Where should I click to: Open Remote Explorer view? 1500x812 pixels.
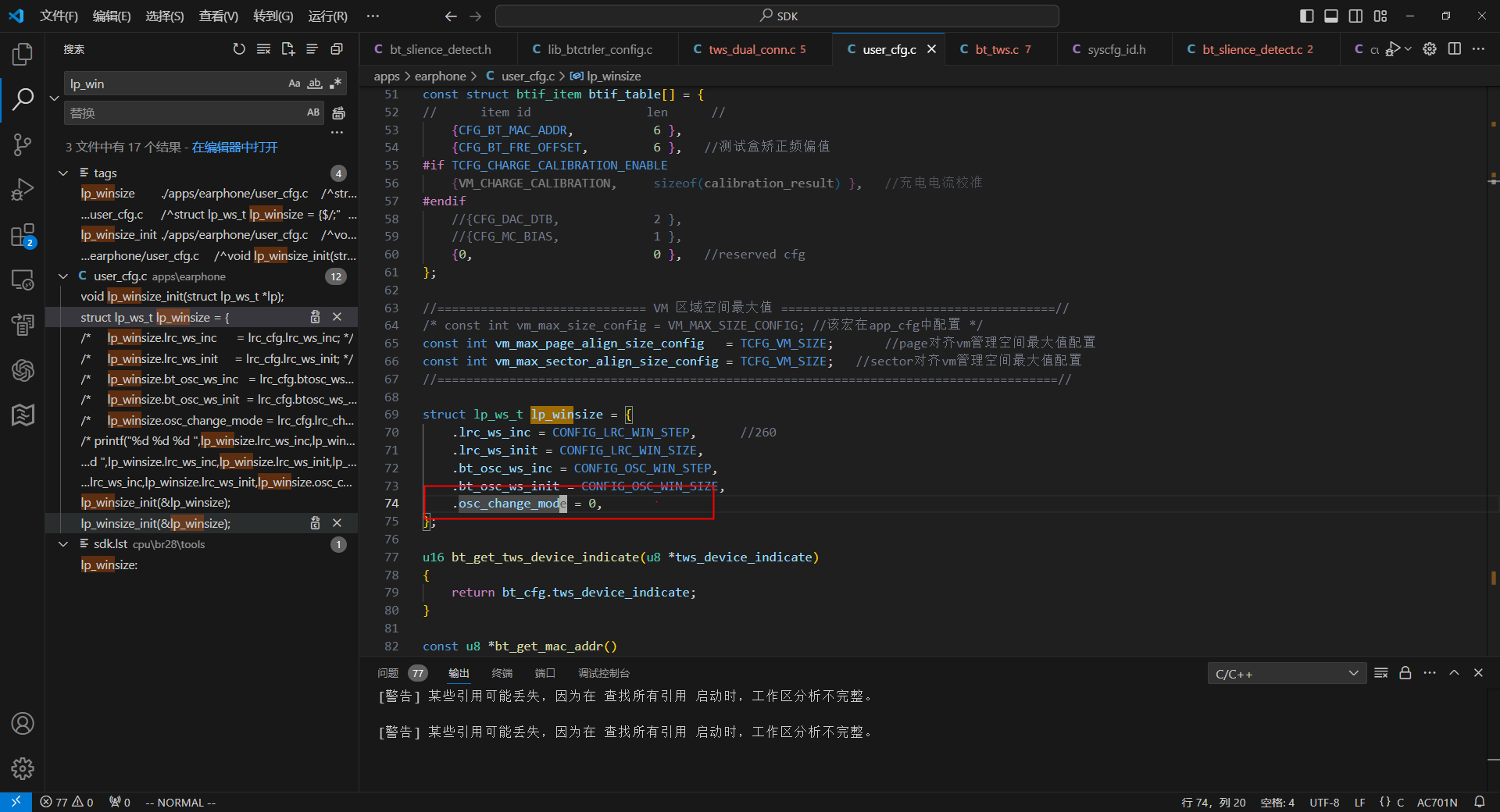(x=23, y=280)
